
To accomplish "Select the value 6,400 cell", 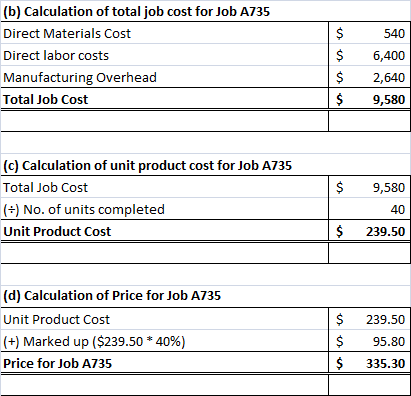I will pos(369,55).
